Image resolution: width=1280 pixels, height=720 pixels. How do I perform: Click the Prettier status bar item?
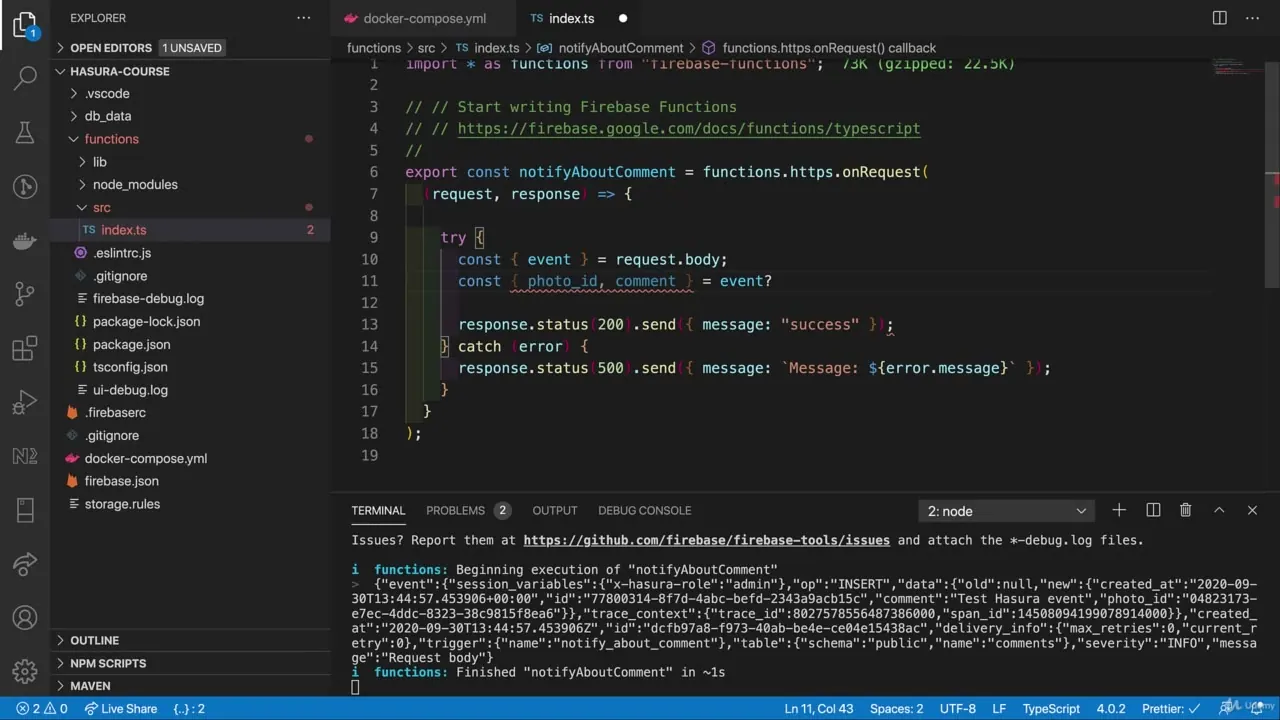click(x=1171, y=708)
